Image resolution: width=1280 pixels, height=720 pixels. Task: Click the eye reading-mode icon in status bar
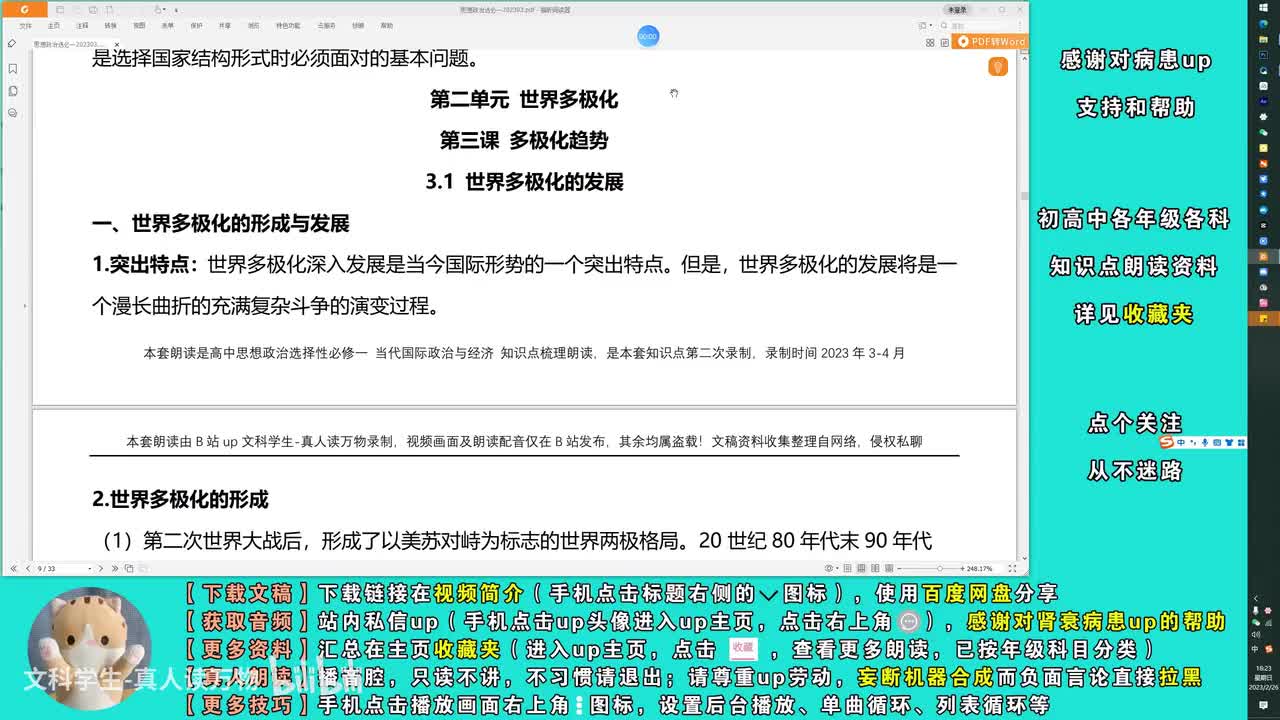[829, 568]
